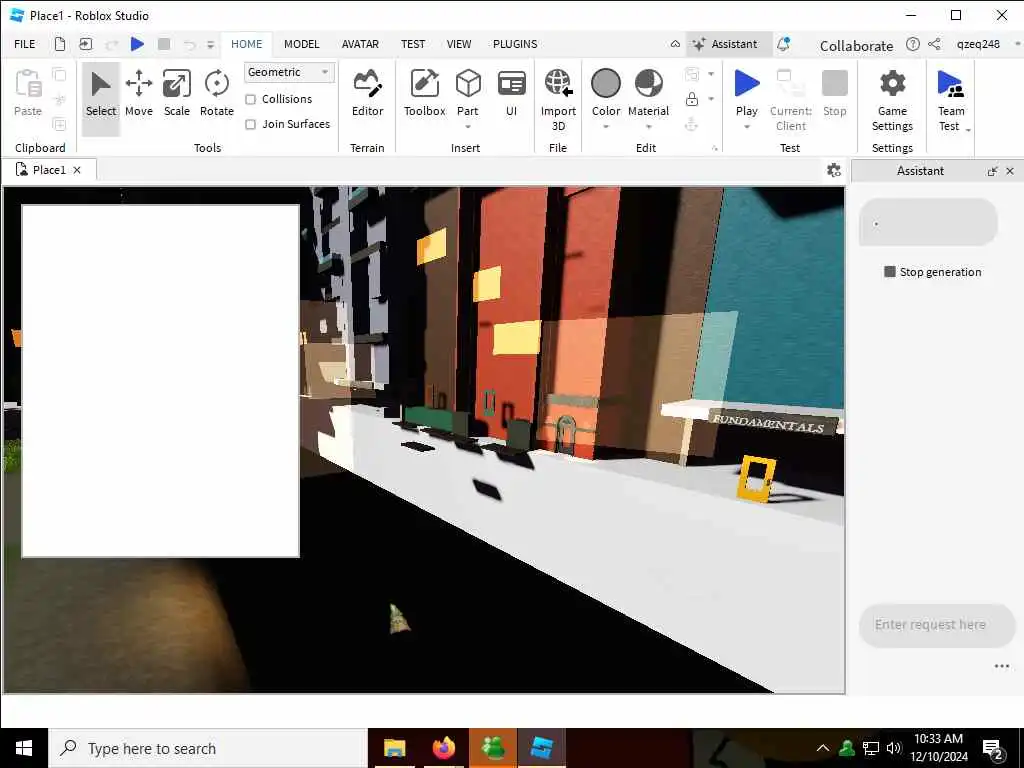Click the help question mark icon
Screen dimensions: 1024x768
point(912,44)
